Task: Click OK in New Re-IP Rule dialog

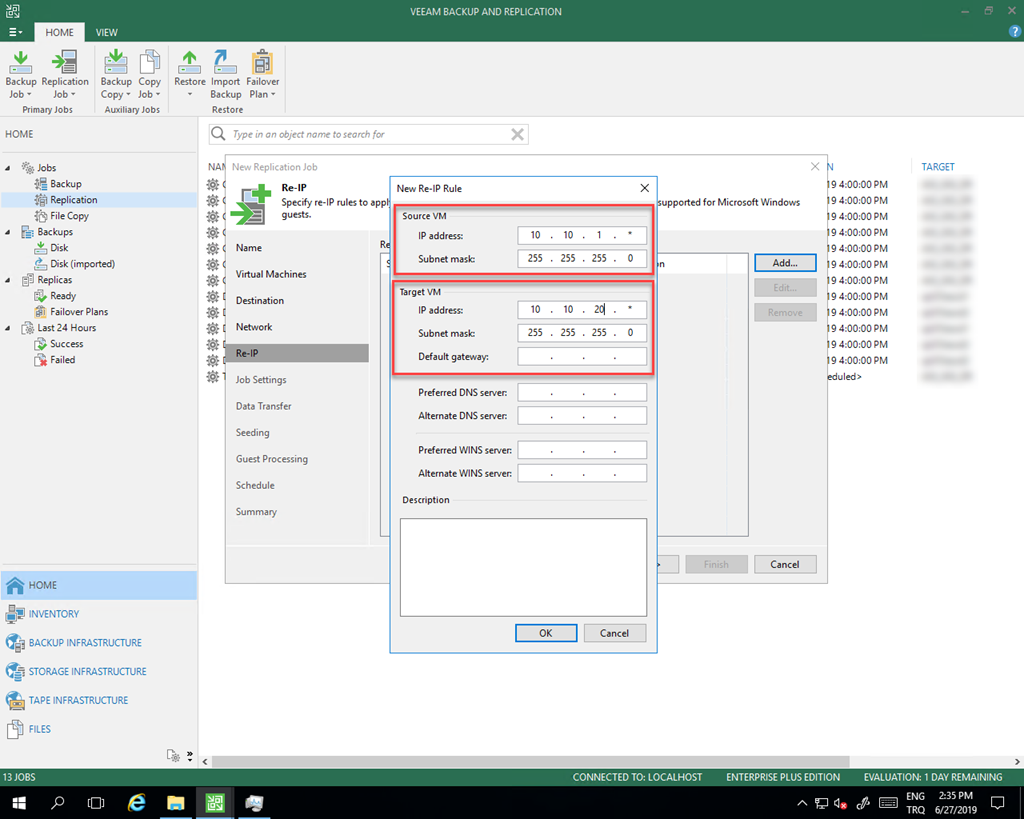Action: pos(546,633)
